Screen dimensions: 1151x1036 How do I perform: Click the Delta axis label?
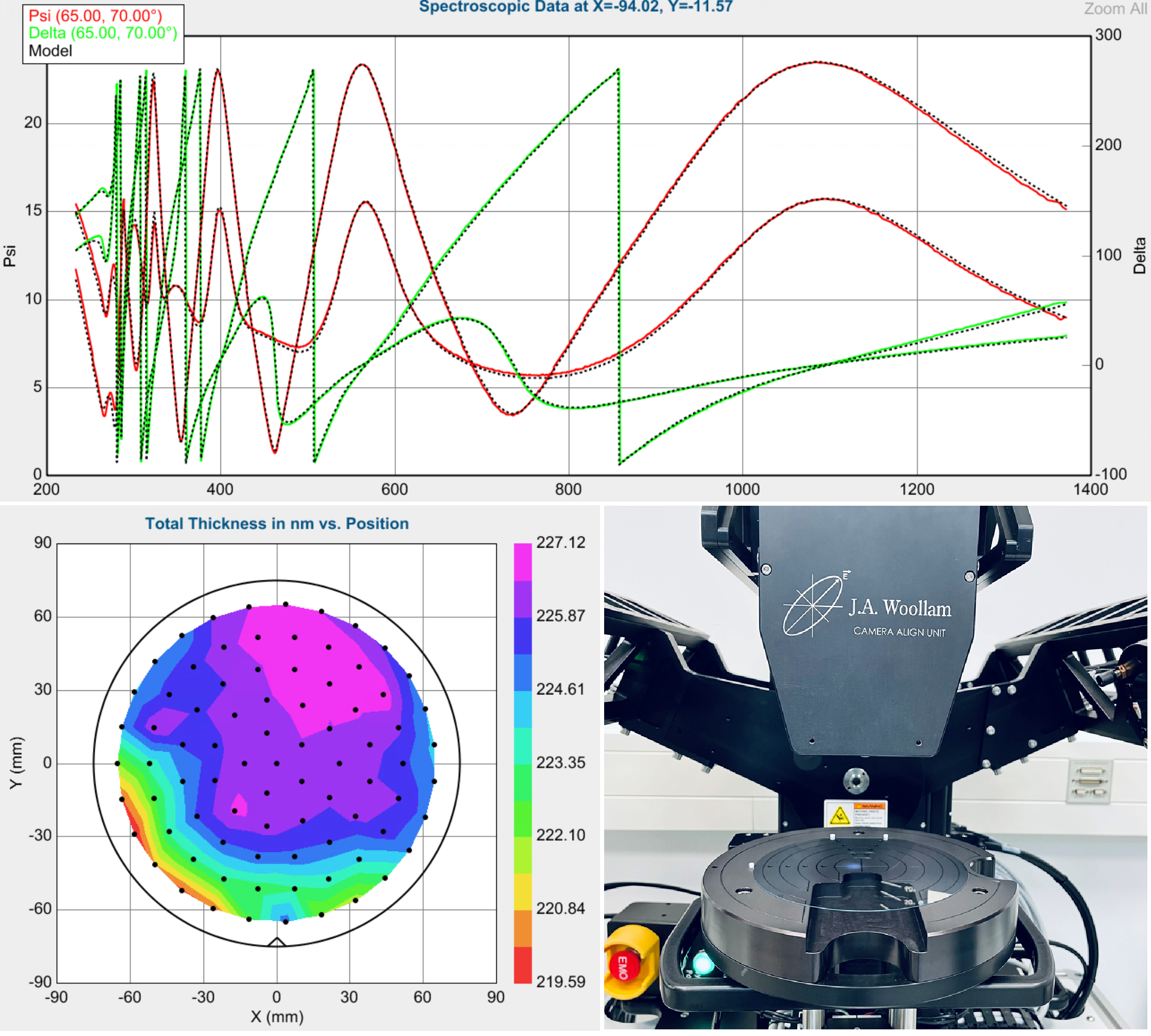1139,256
